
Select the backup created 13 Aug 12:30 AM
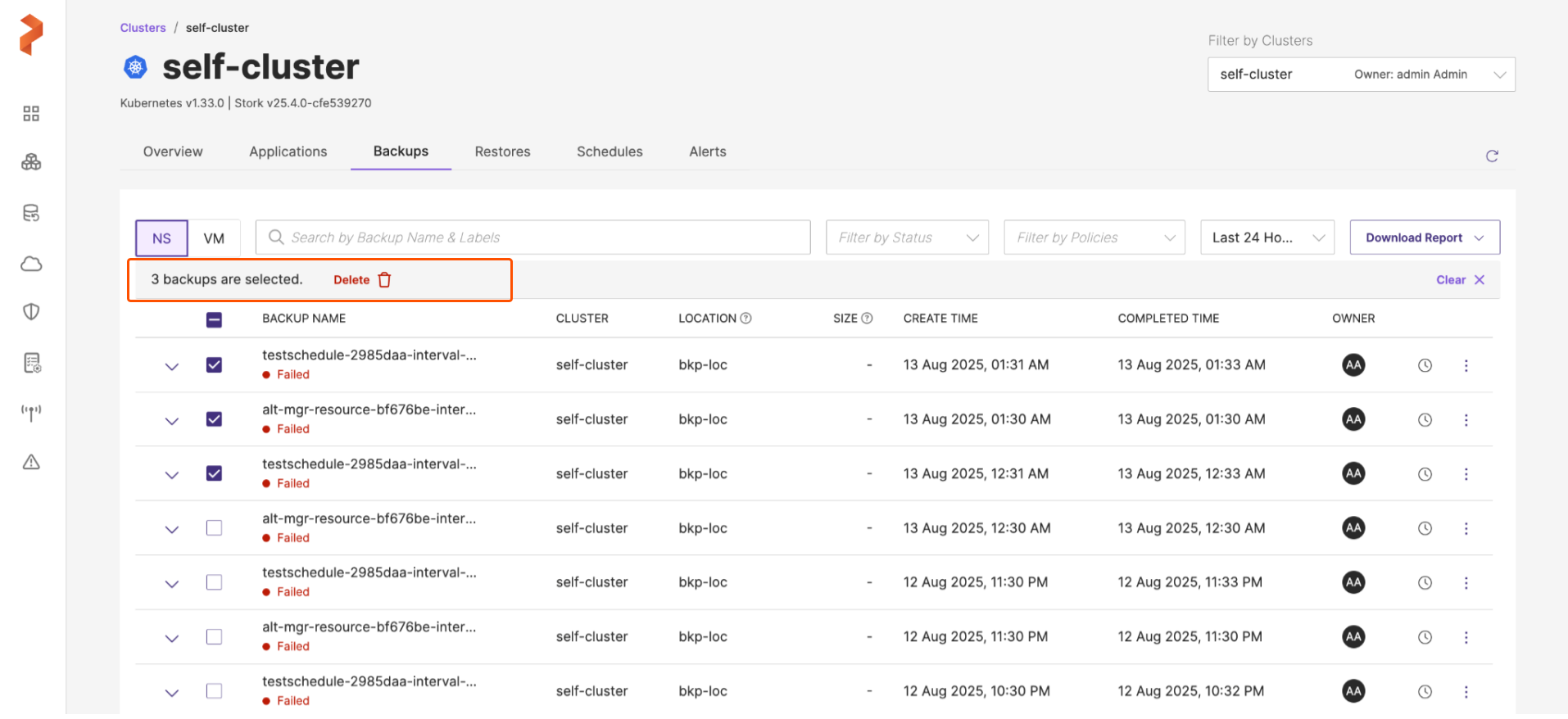(x=214, y=528)
